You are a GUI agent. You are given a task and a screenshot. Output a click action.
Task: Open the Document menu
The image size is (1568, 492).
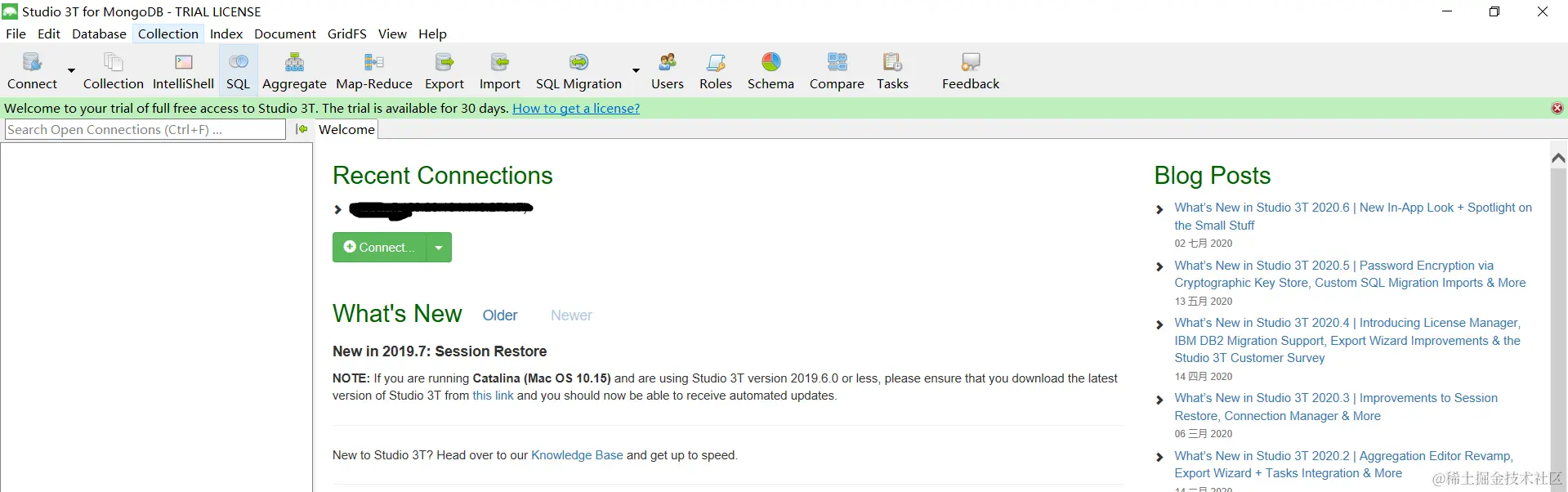[x=284, y=34]
